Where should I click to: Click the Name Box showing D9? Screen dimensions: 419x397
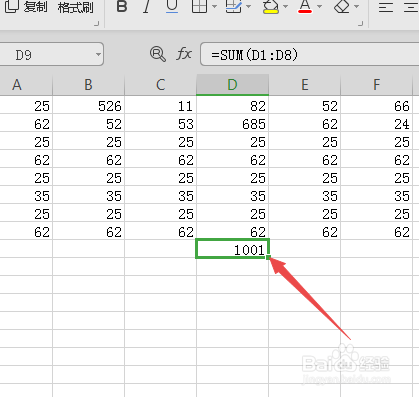tap(52, 54)
